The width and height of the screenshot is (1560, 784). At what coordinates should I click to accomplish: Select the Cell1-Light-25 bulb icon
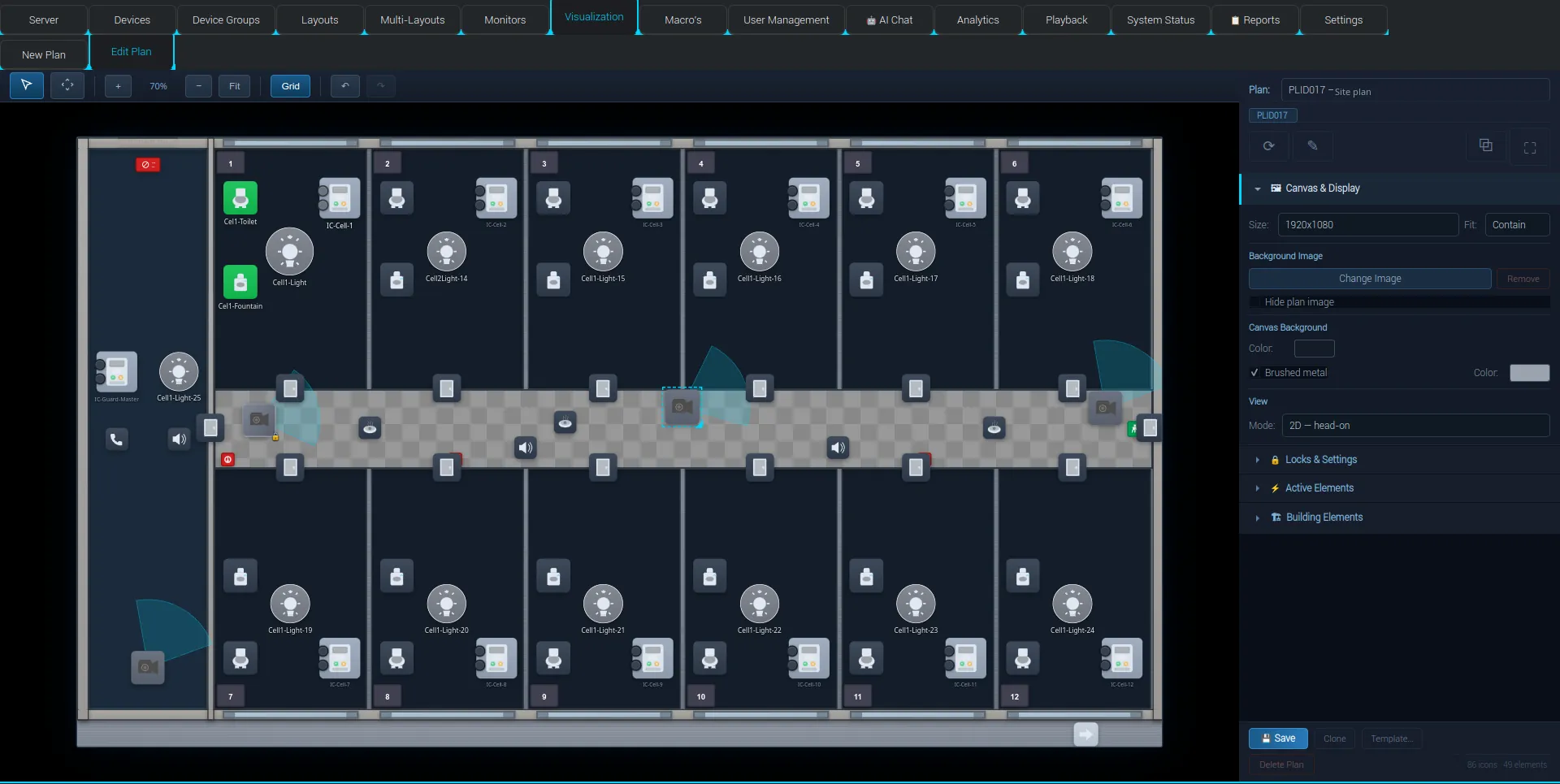(179, 372)
